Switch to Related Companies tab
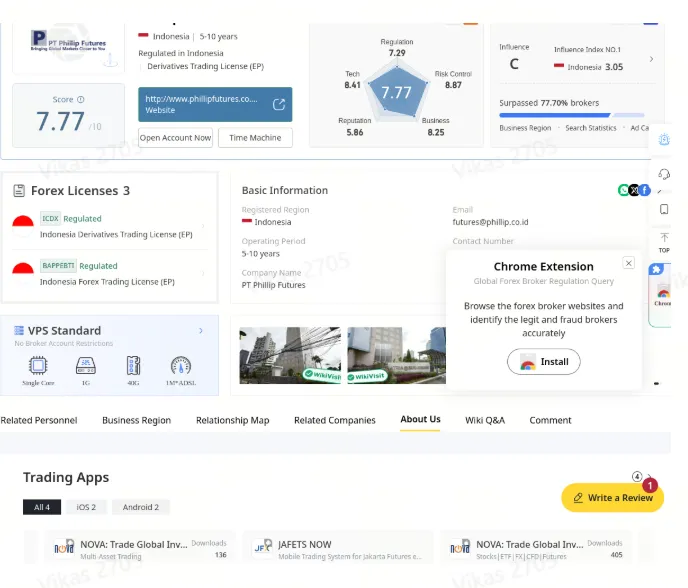The image size is (688, 588). tap(335, 420)
